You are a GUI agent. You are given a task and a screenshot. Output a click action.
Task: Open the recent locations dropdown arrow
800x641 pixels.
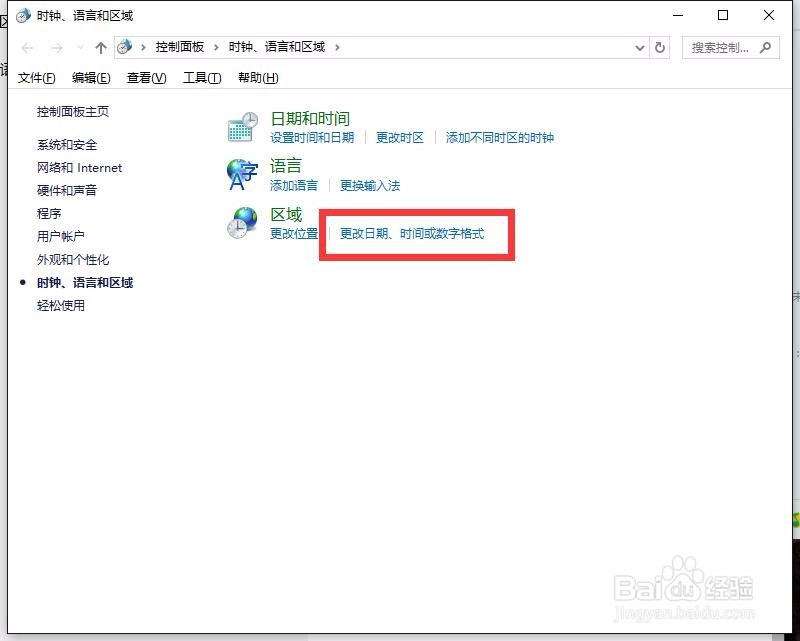pos(80,48)
